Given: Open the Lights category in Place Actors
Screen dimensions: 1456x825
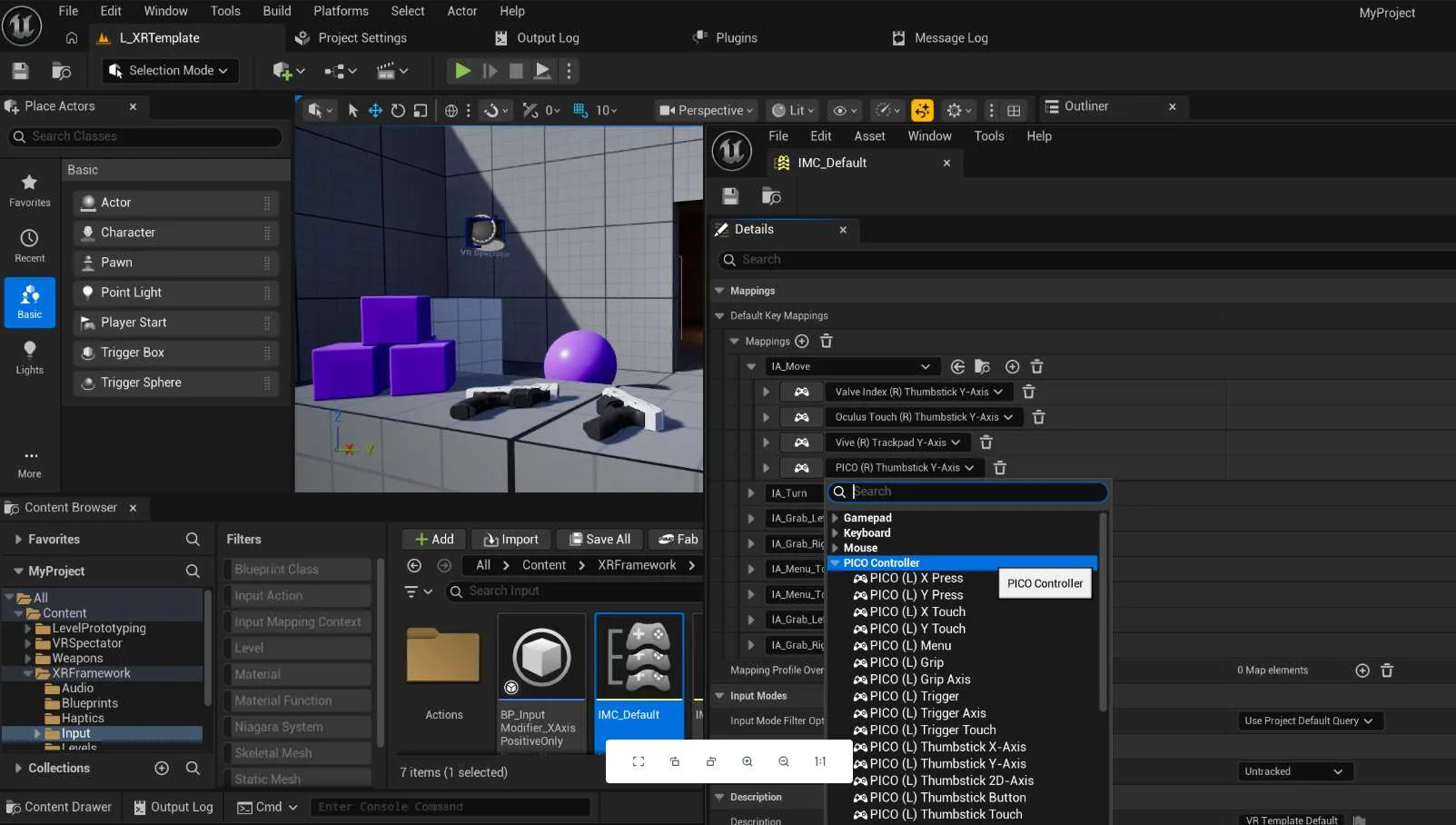Looking at the screenshot, I should (30, 358).
